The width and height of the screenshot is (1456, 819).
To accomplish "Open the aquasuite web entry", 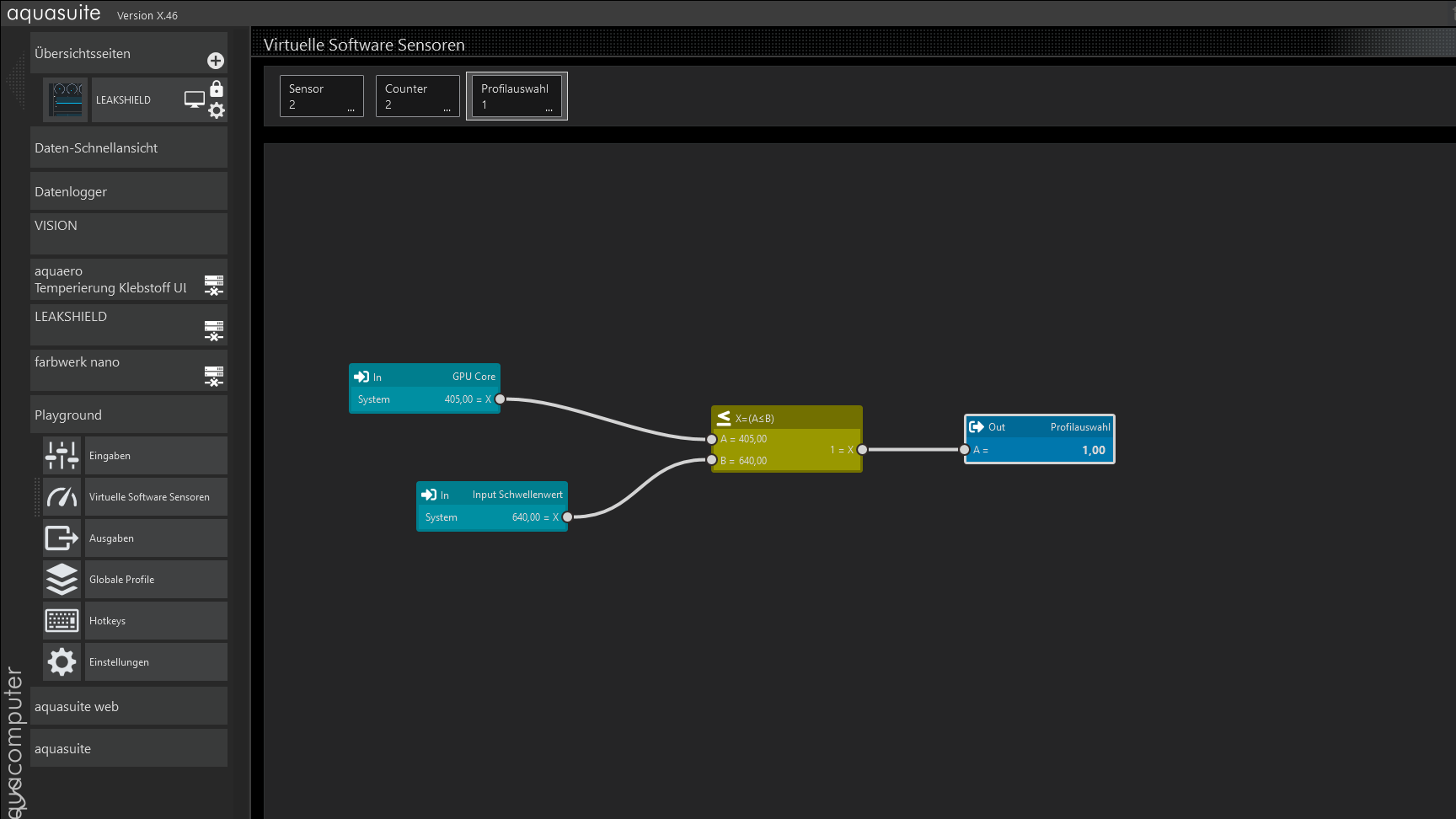I will click(x=129, y=707).
